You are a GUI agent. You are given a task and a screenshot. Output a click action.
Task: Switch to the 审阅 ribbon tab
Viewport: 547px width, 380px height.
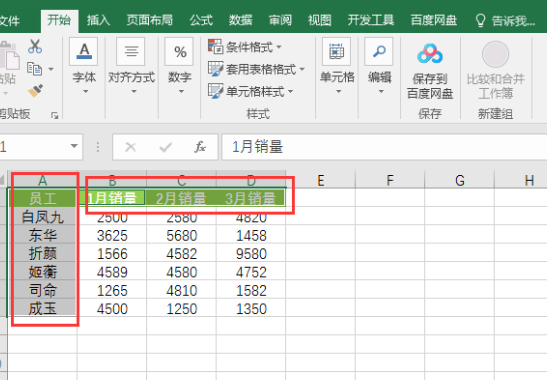click(280, 20)
